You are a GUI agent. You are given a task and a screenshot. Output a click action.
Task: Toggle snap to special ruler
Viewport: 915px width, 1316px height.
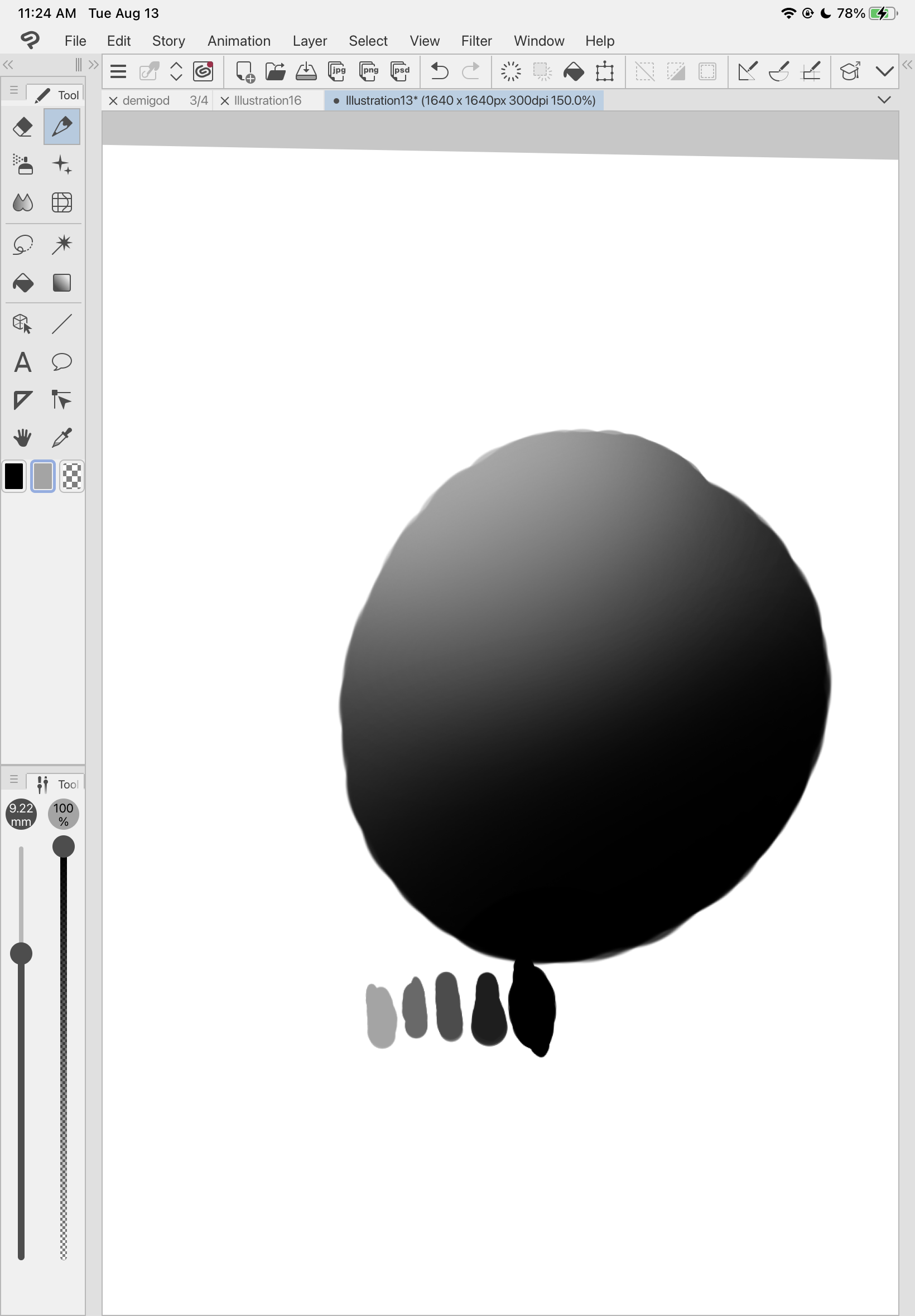click(x=778, y=71)
